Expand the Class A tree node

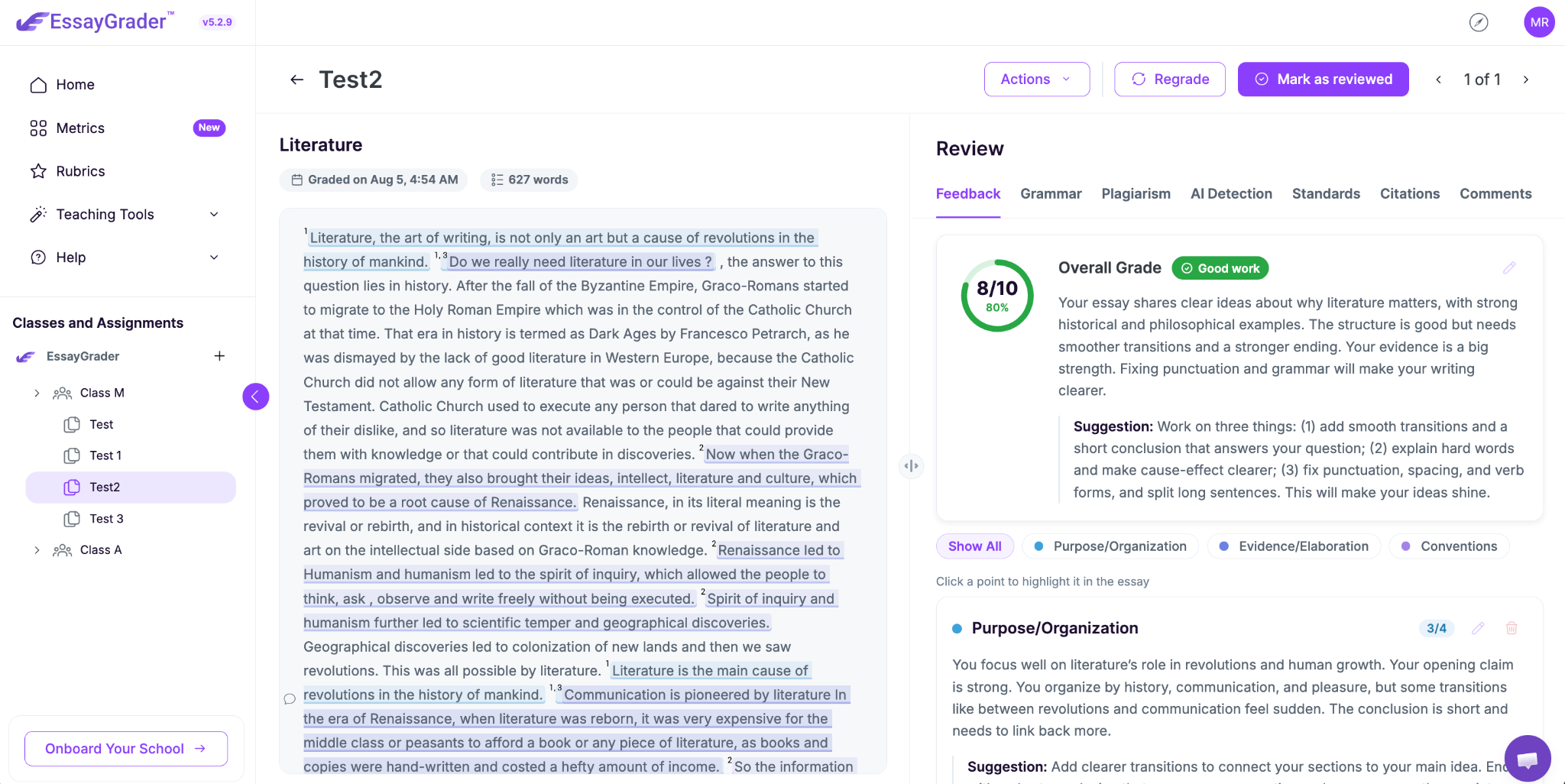(x=37, y=550)
